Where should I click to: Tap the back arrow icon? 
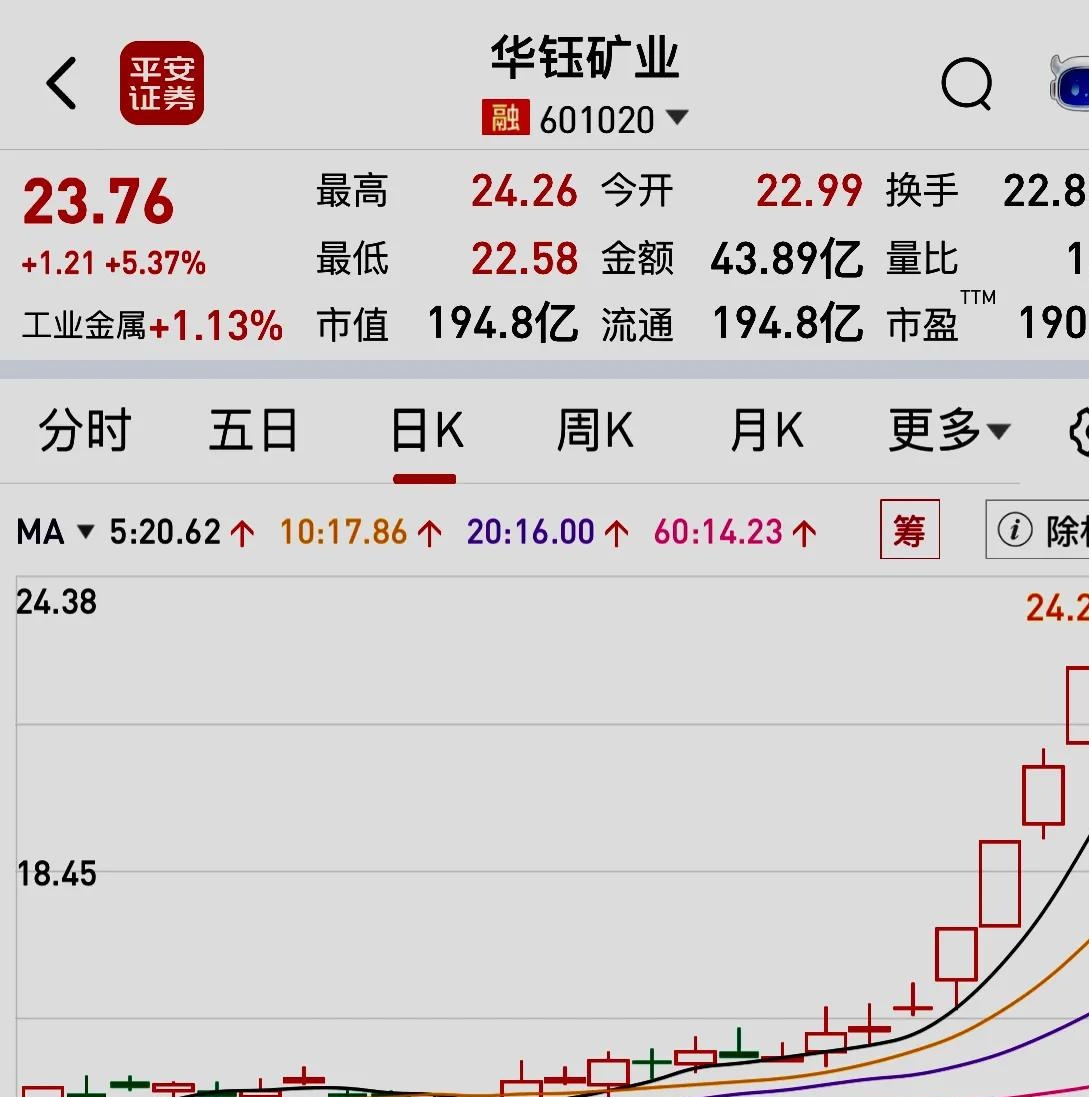62,83
